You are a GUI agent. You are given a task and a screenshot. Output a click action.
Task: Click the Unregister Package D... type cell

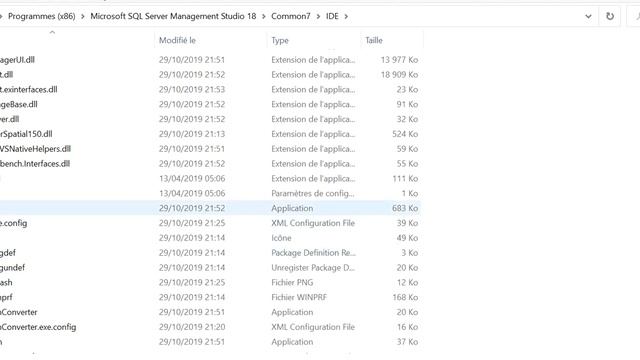tap(313, 267)
